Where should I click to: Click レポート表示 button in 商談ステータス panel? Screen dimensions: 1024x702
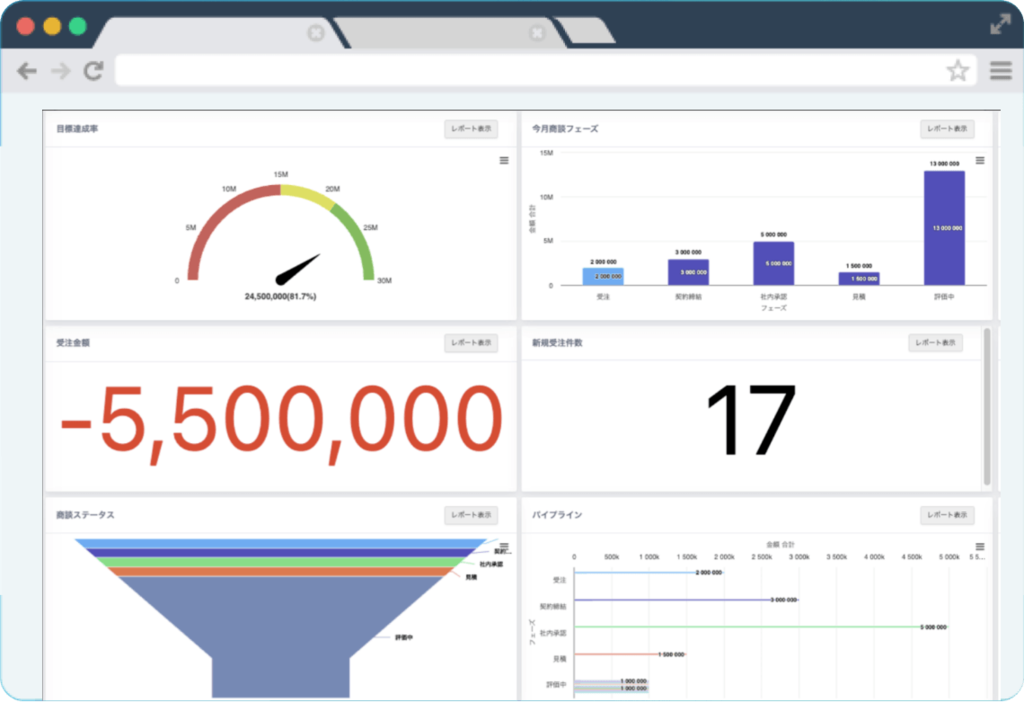471,515
